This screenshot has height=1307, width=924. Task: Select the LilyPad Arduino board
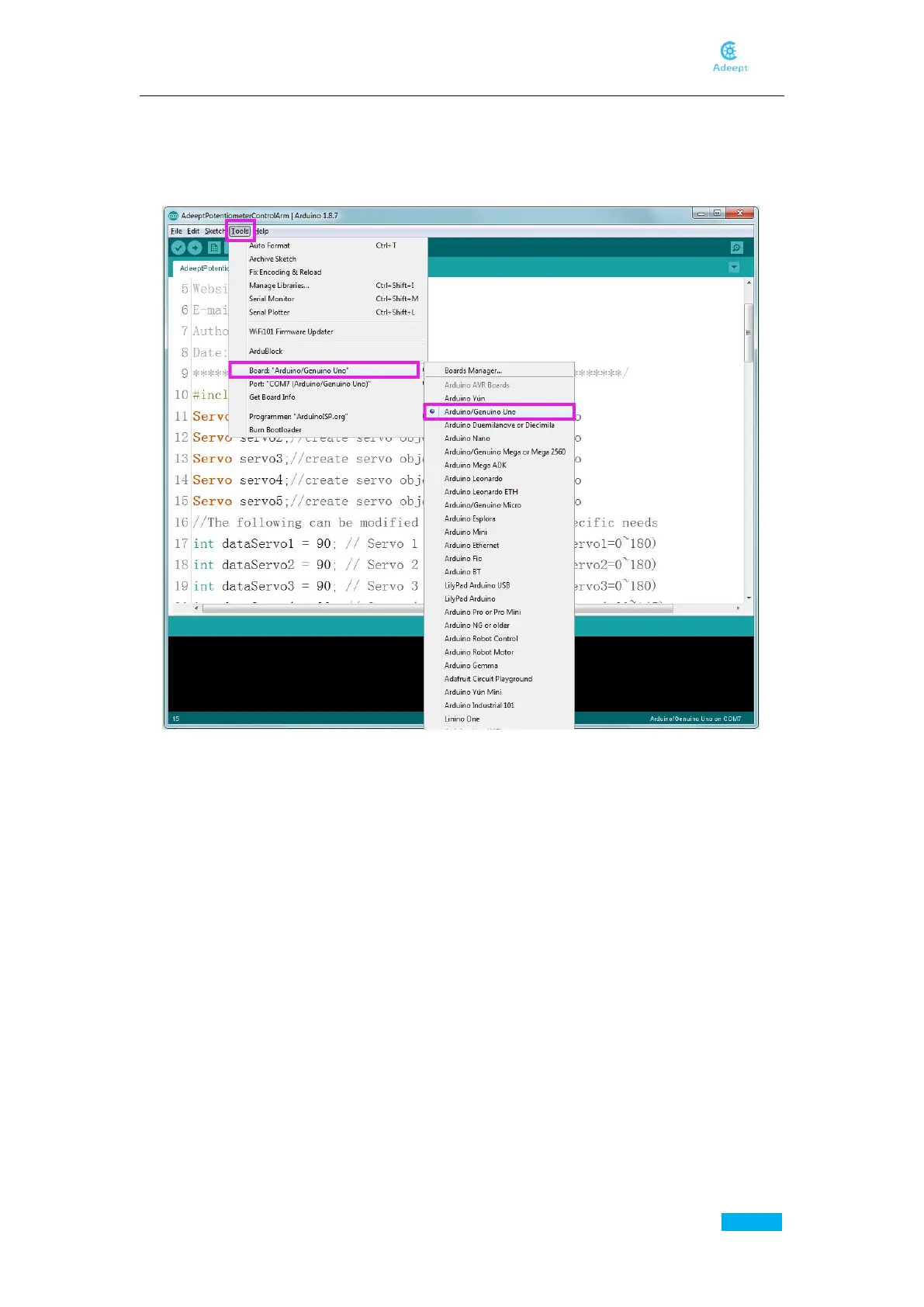pyautogui.click(x=499, y=599)
